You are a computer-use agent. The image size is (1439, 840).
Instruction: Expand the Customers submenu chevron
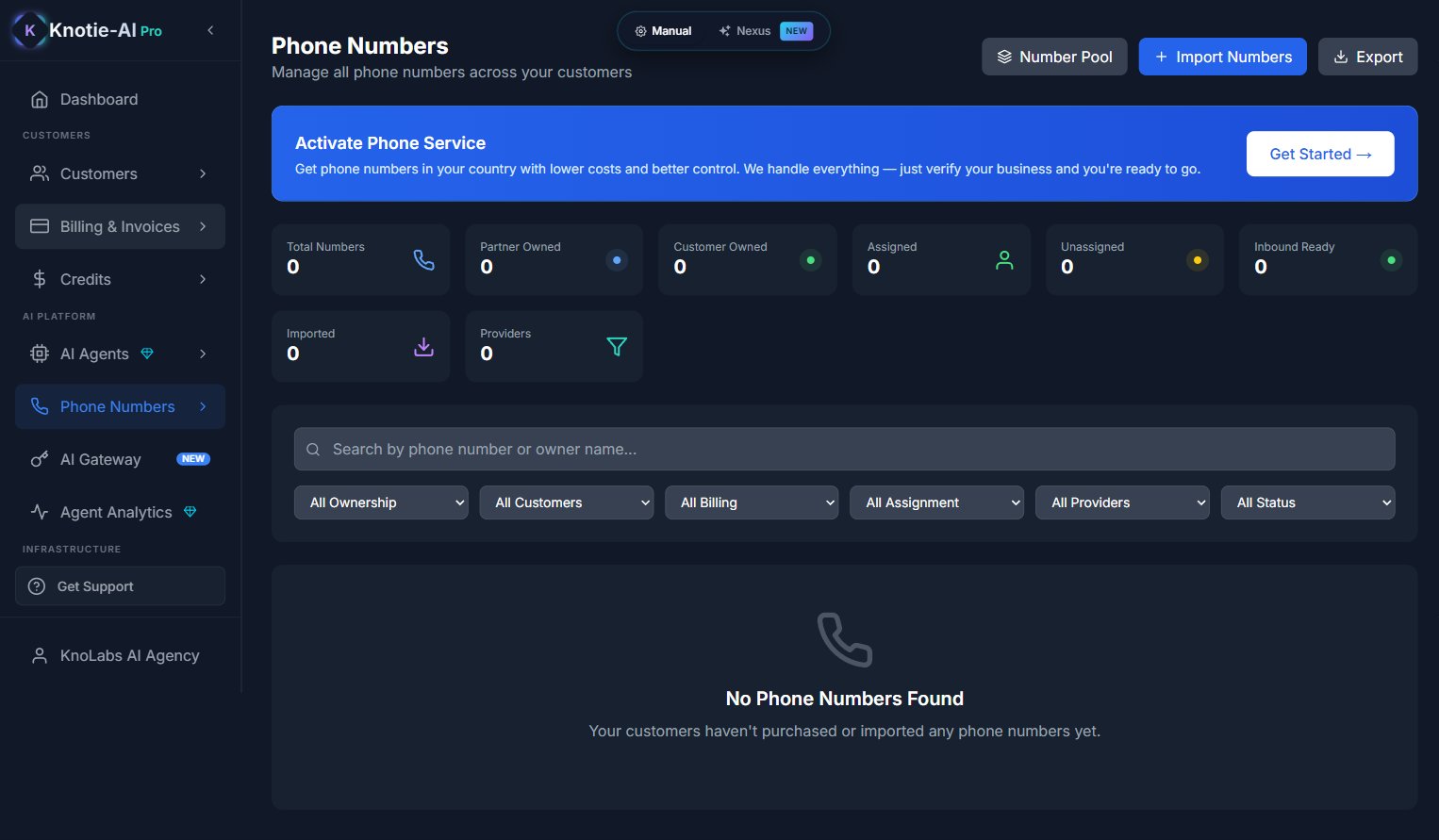coord(203,173)
